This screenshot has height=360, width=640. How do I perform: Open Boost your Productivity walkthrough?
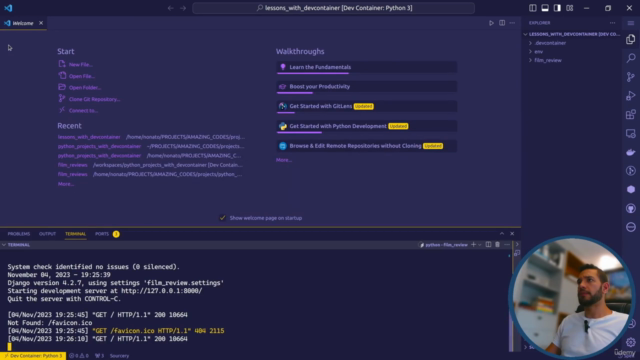(367, 87)
